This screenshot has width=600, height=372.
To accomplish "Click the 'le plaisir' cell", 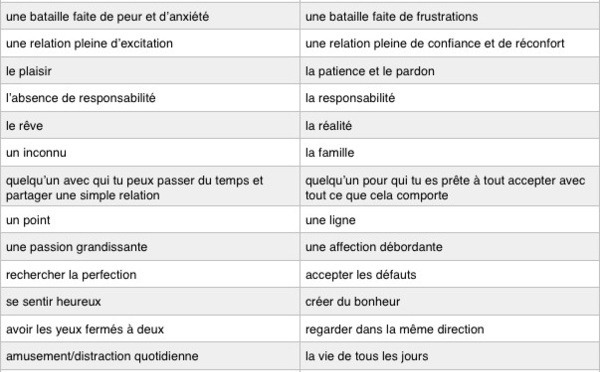I will 150,71.
